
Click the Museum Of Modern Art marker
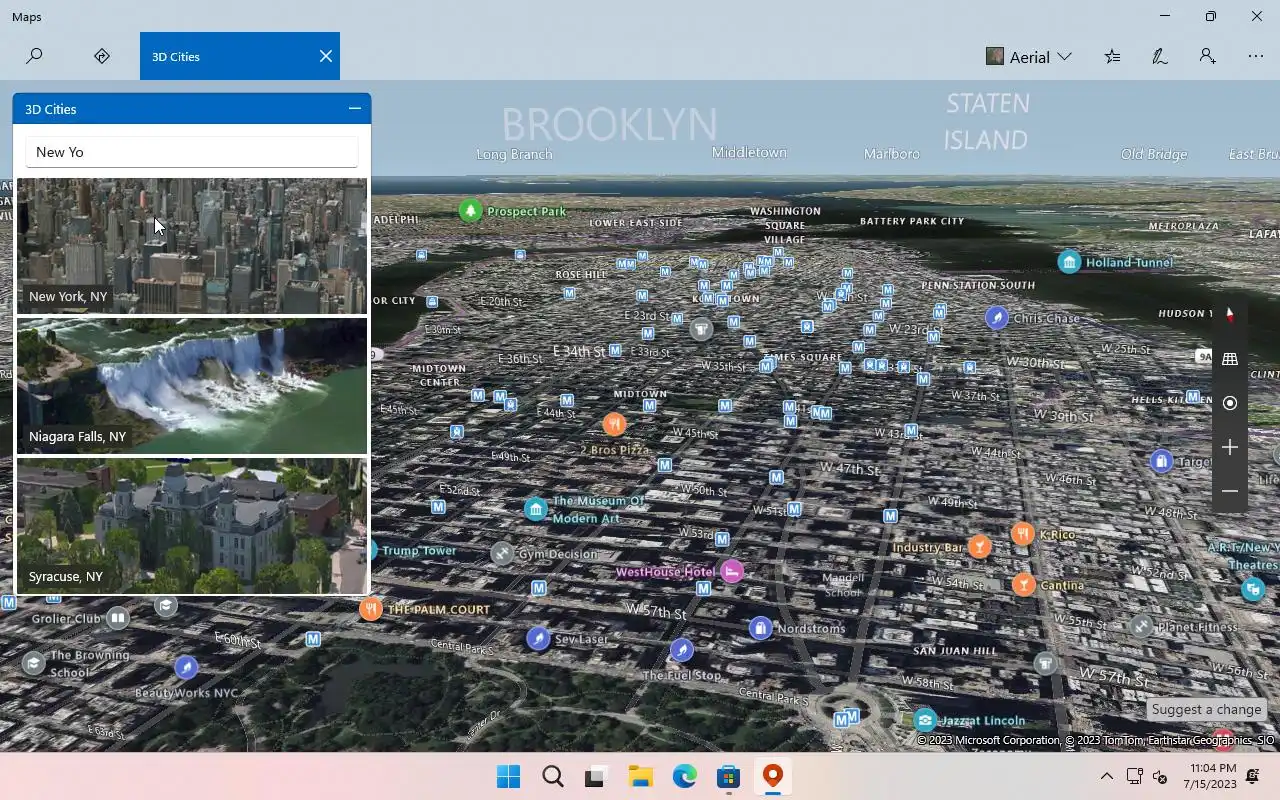click(x=536, y=509)
